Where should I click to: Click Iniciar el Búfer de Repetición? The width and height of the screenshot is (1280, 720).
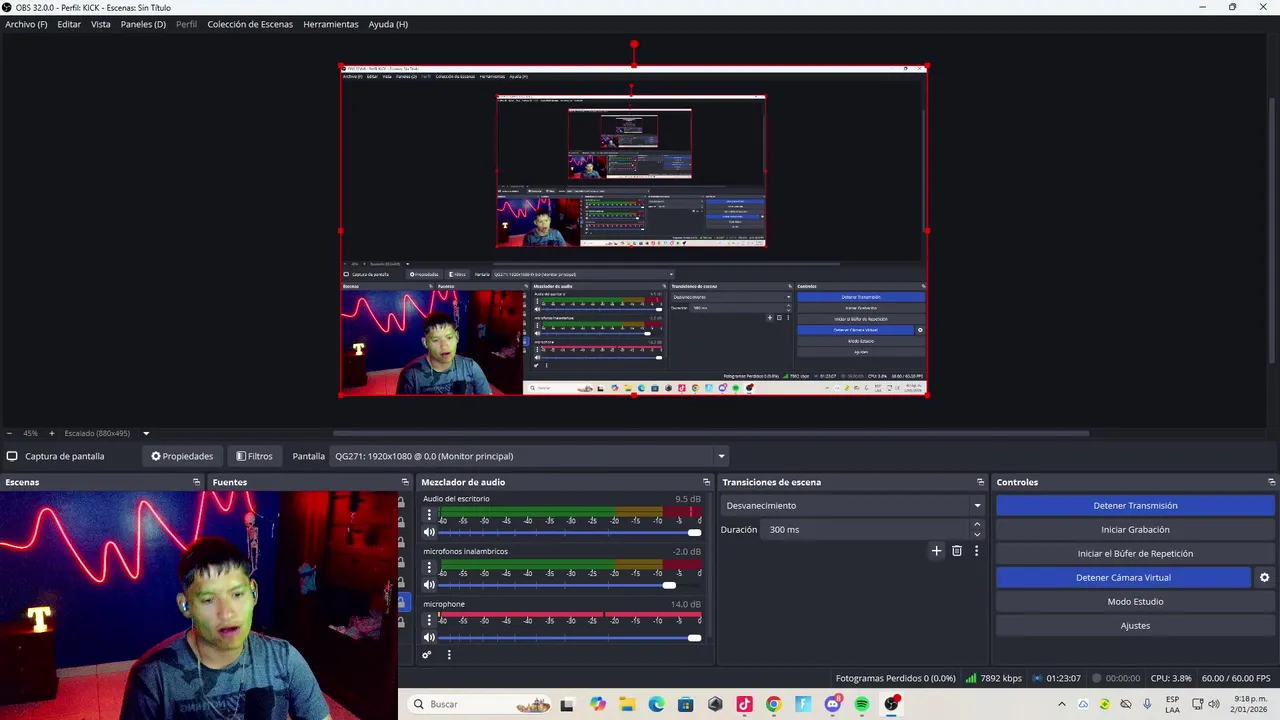pyautogui.click(x=1135, y=553)
